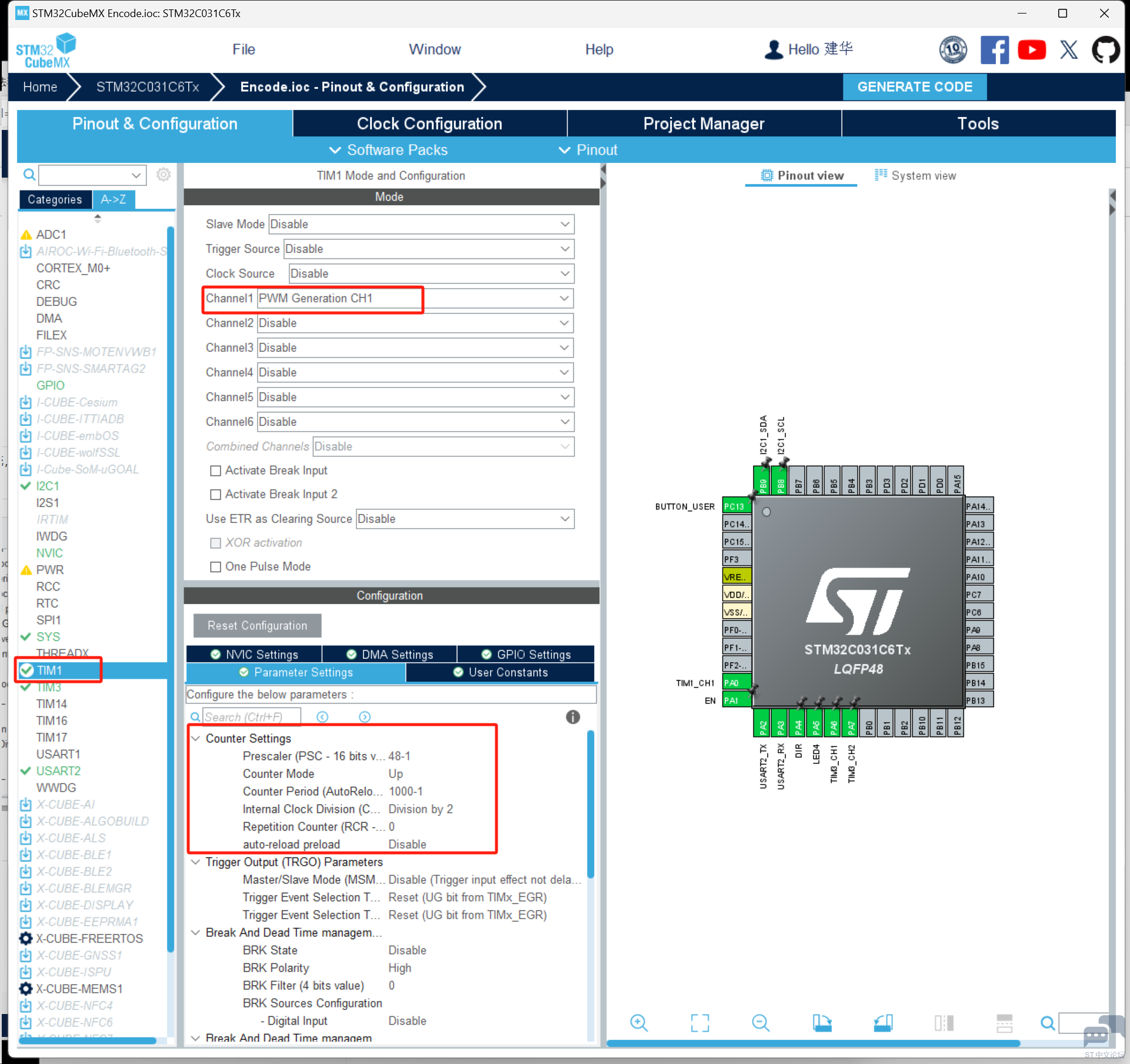
Task: Open the X (Twitter) icon link
Action: (1069, 49)
